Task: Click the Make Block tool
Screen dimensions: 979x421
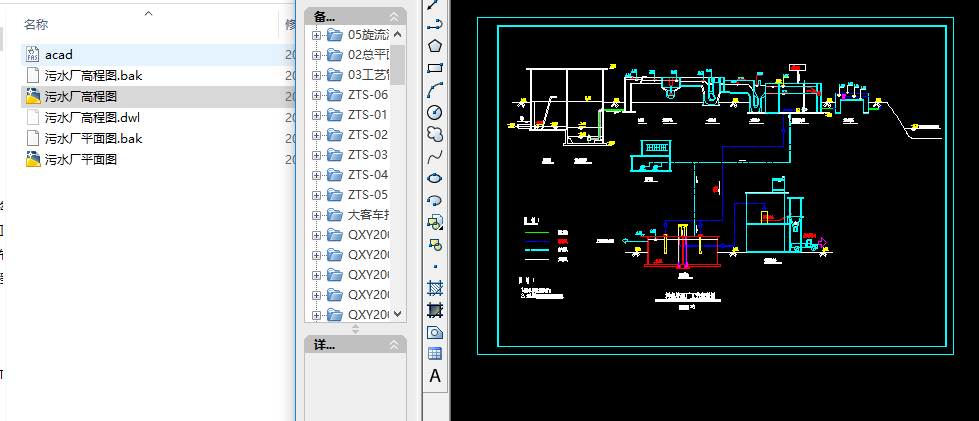Action: coord(435,244)
